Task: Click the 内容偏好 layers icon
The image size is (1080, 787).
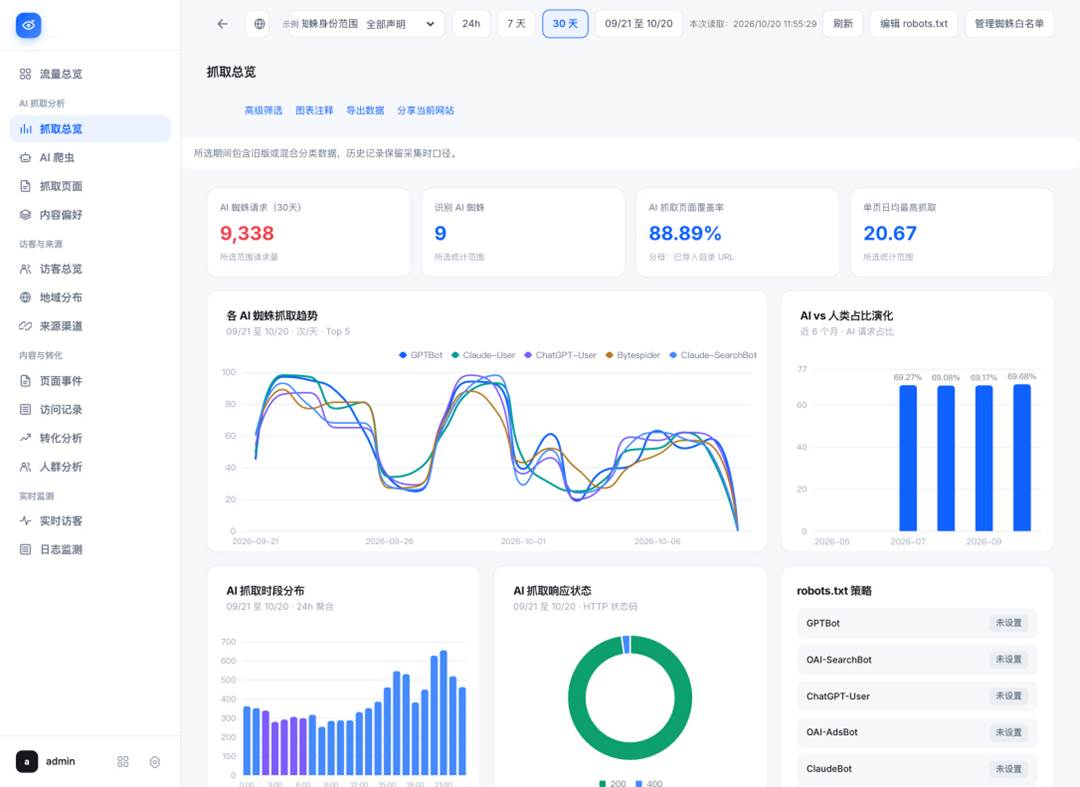Action: pos(25,215)
